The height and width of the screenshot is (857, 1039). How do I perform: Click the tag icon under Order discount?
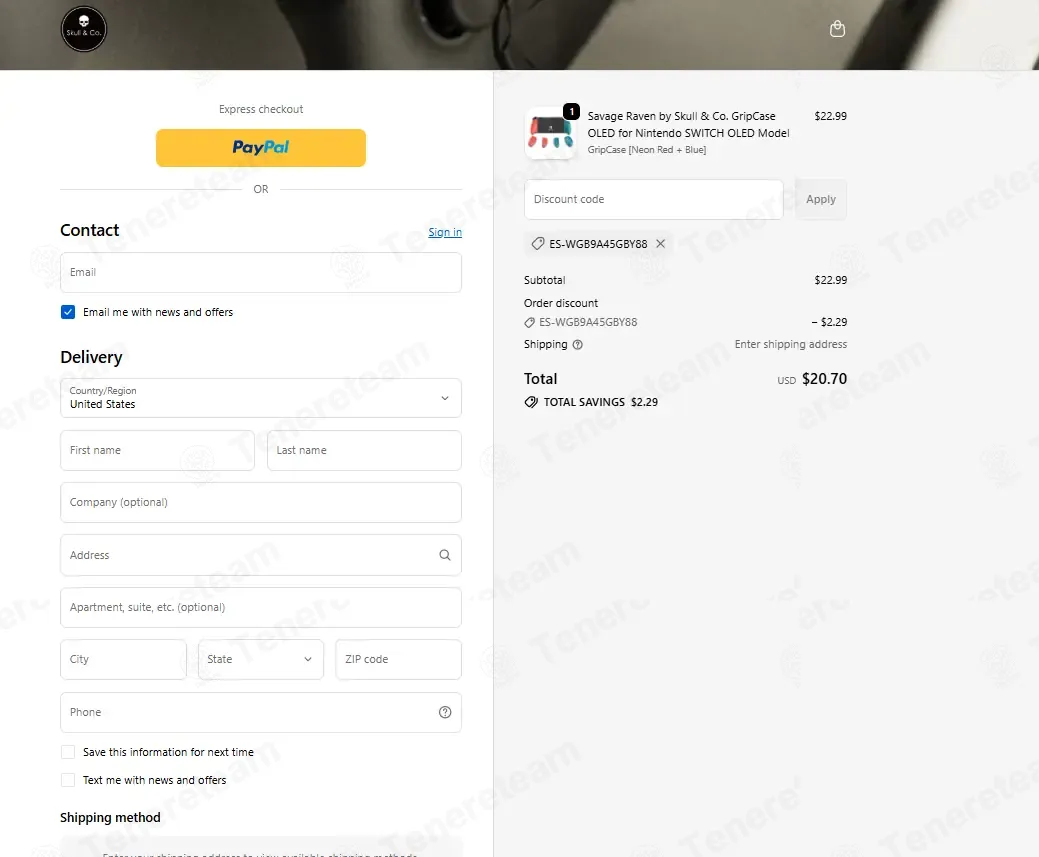tap(529, 323)
